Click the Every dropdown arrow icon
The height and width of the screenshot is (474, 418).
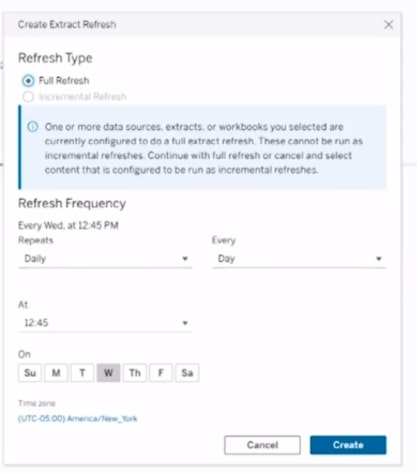point(379,259)
